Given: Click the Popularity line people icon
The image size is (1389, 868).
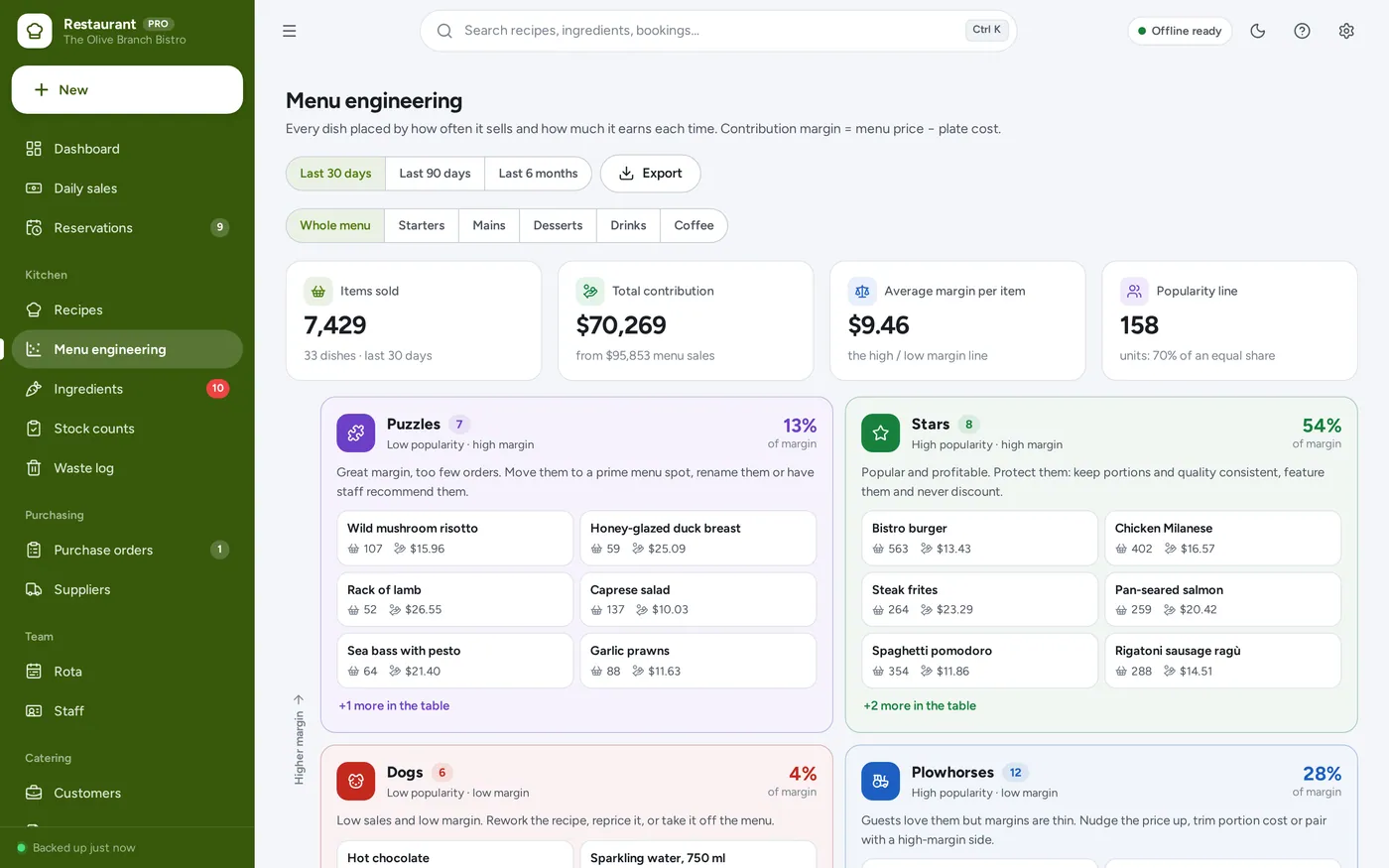Looking at the screenshot, I should 1134,291.
